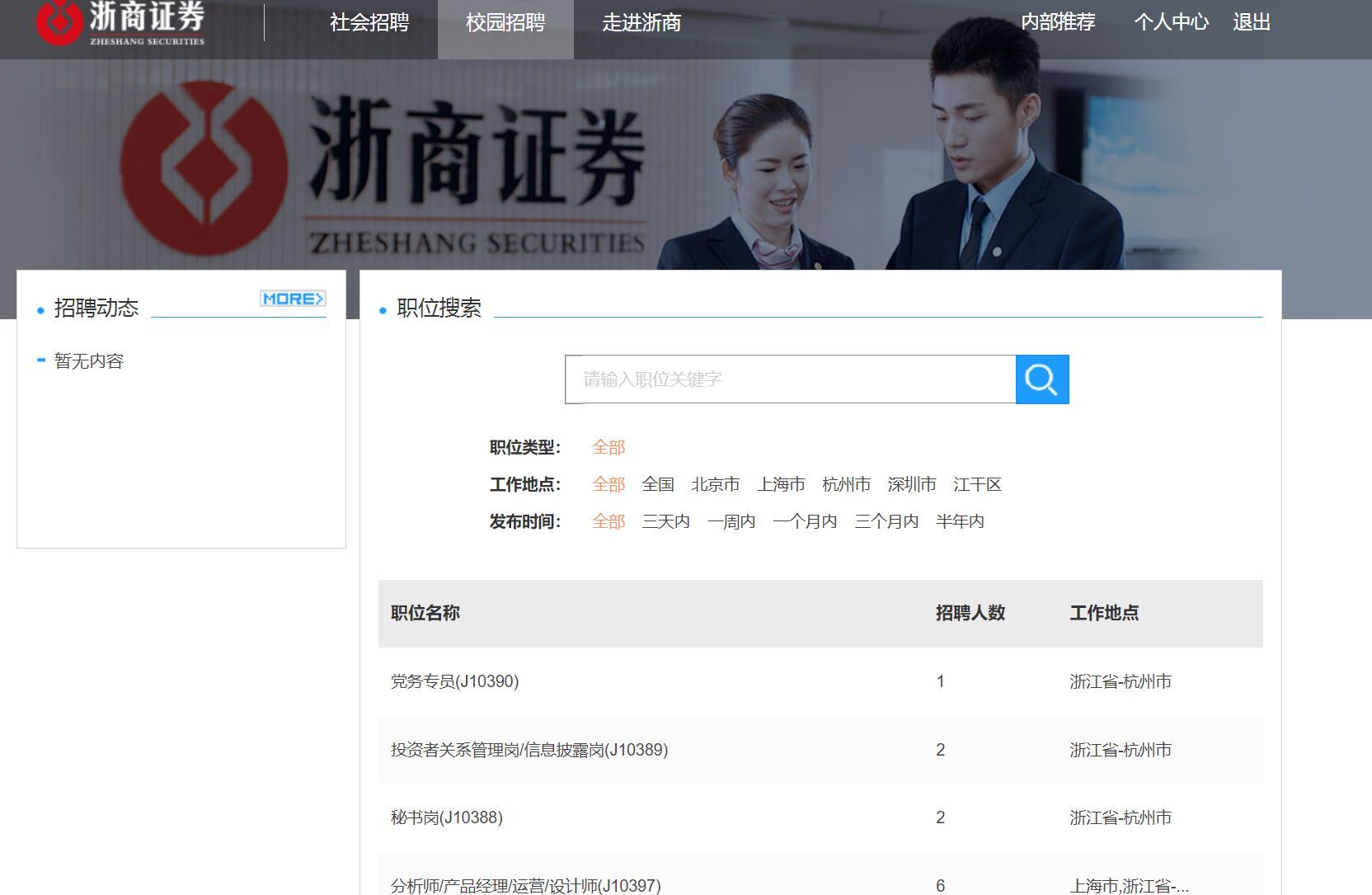Click headcount 2 in the 投资者关系管理岗 row
This screenshot has height=895, width=1372.
click(x=940, y=750)
